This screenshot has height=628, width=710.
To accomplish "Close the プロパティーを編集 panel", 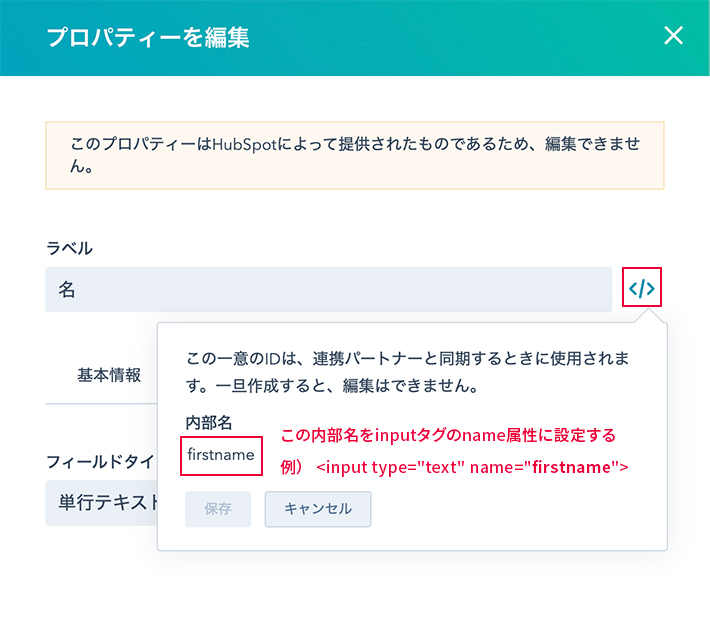I will 673,36.
